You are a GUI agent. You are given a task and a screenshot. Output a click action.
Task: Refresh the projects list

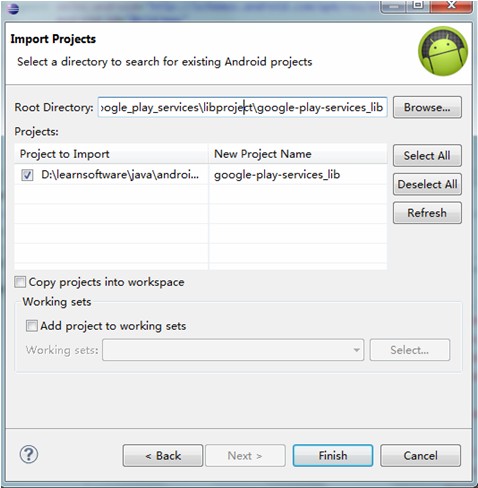427,213
